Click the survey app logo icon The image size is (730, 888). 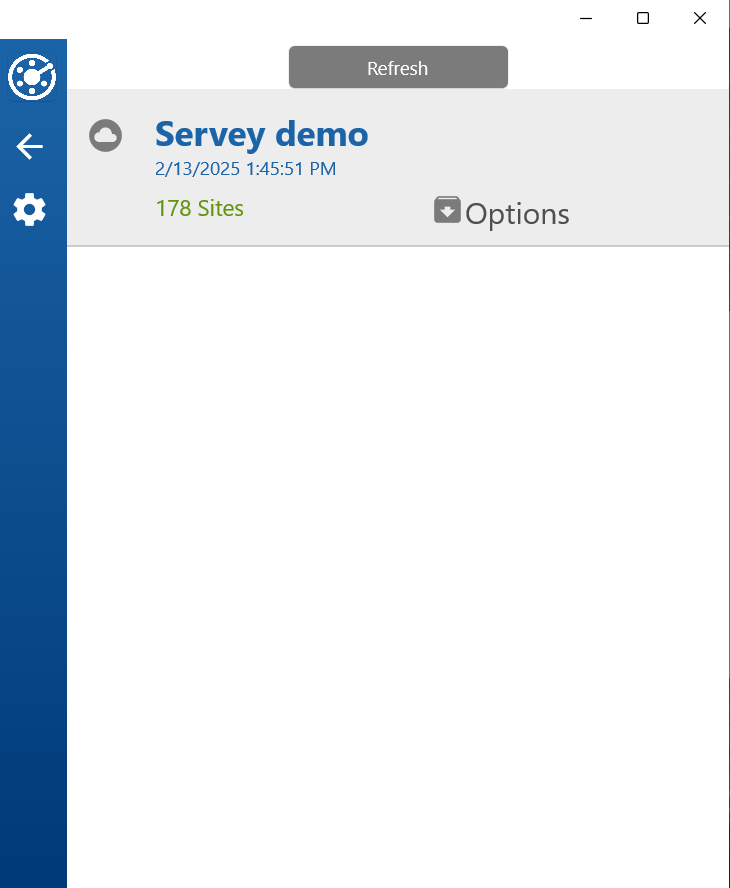point(32,76)
